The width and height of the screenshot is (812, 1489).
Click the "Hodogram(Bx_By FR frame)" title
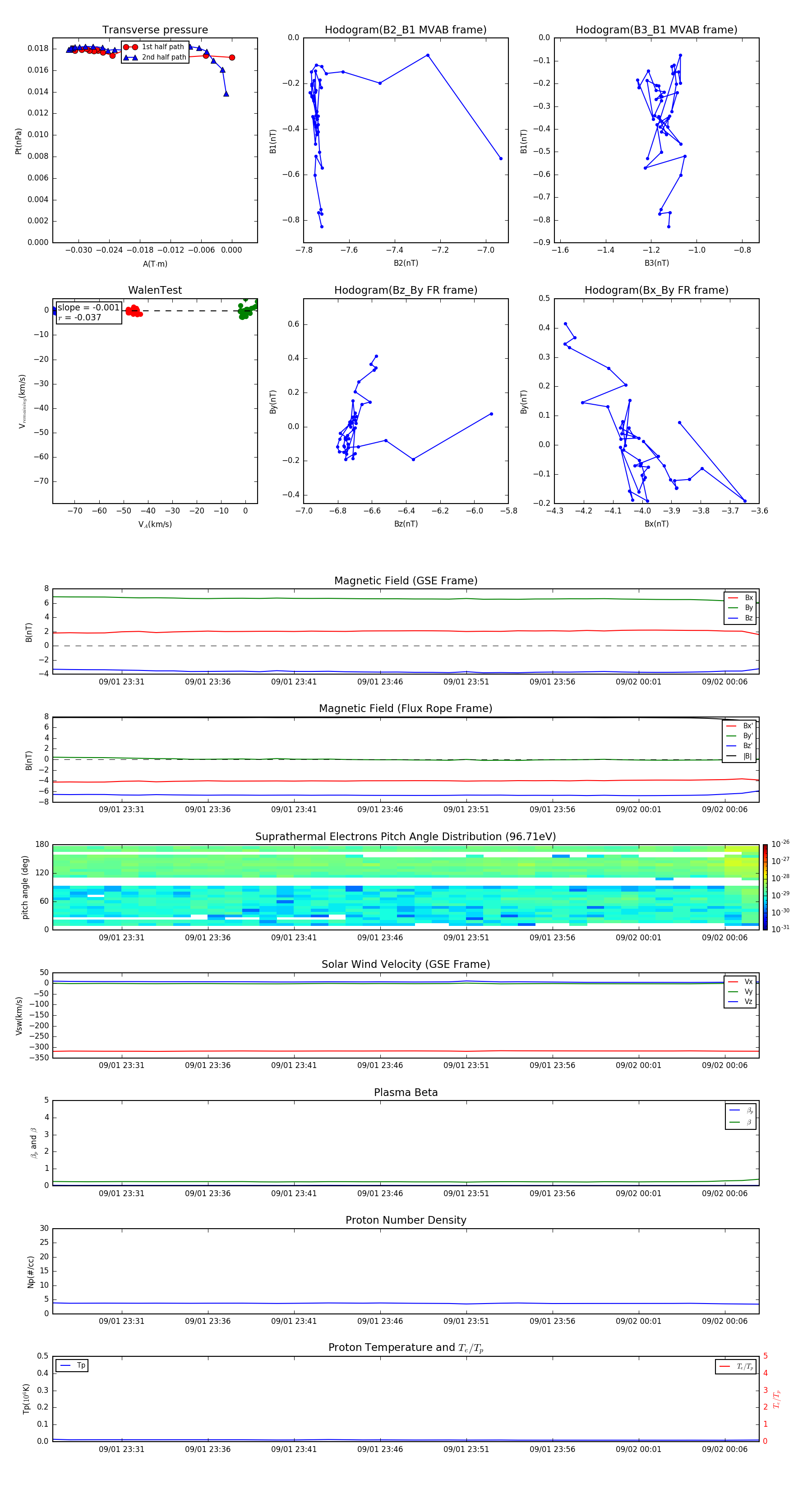(656, 290)
